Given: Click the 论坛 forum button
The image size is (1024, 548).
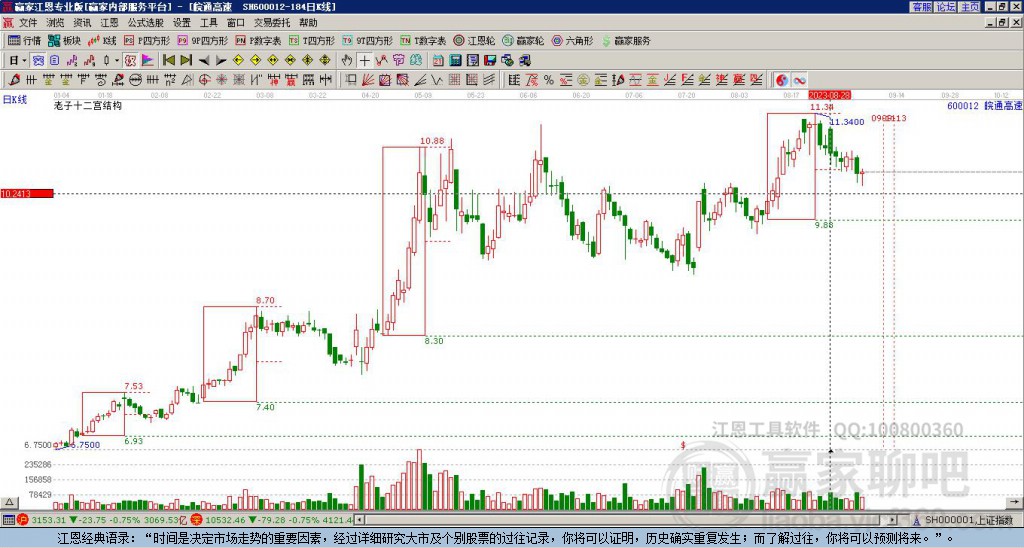Looking at the screenshot, I should 945,7.
